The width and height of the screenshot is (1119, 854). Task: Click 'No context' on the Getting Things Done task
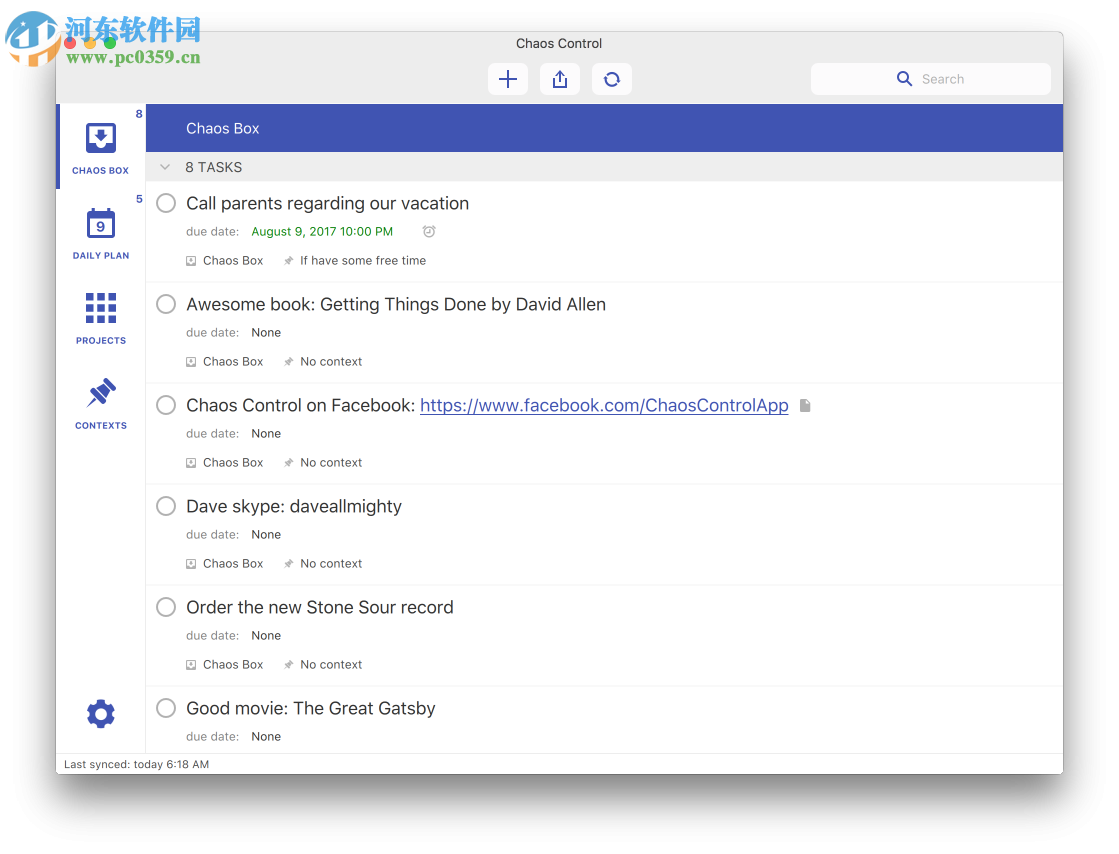(331, 361)
